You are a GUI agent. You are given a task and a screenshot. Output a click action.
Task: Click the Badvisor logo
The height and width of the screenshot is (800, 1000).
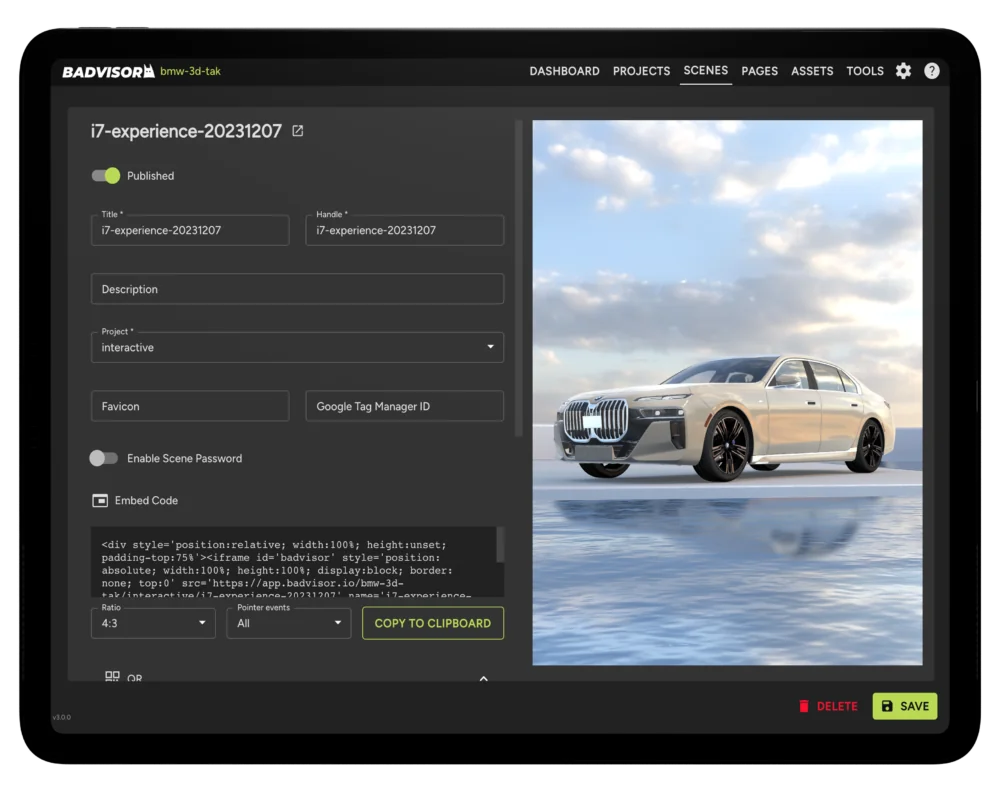pos(108,71)
